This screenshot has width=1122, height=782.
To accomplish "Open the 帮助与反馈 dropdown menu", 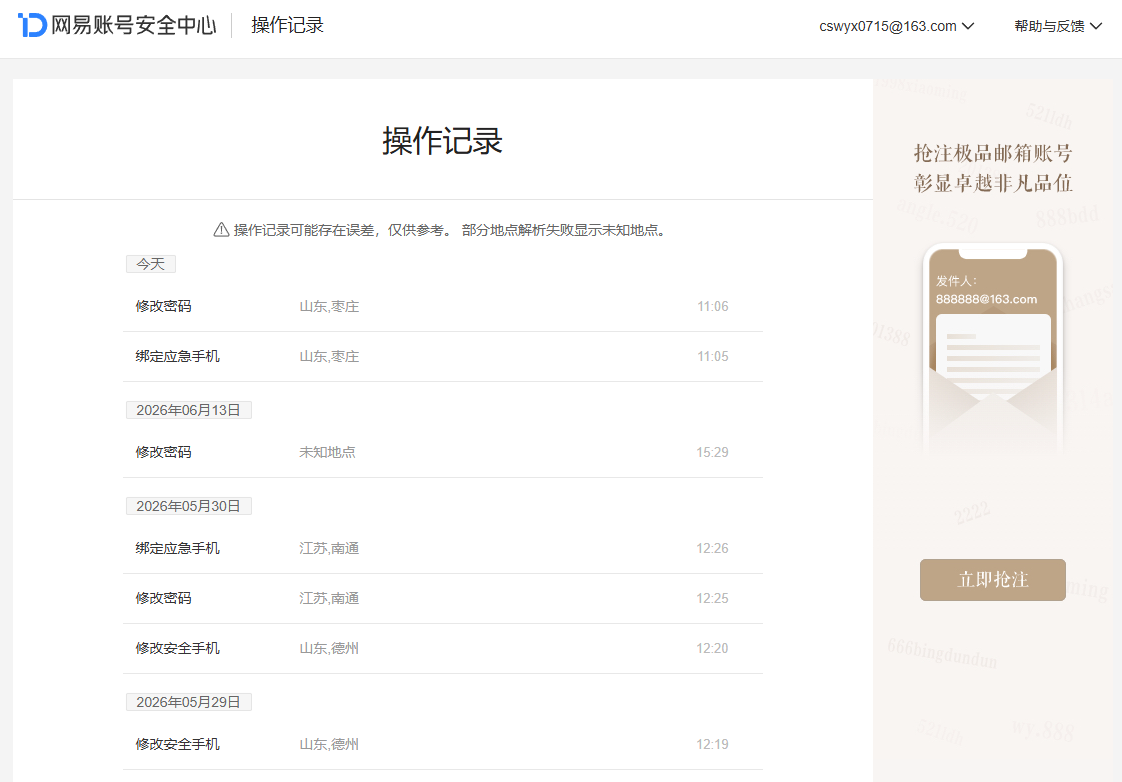I will (1058, 26).
